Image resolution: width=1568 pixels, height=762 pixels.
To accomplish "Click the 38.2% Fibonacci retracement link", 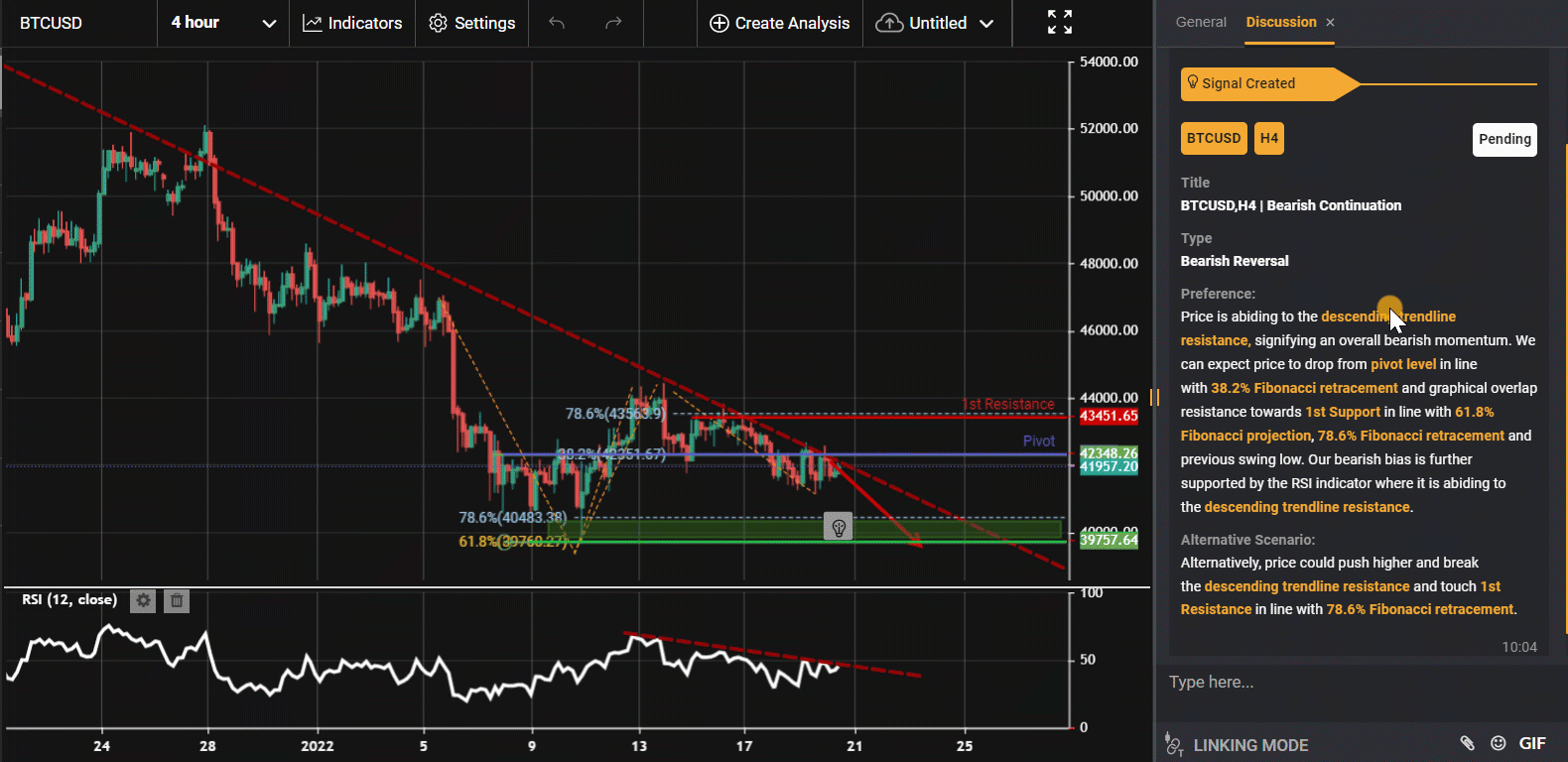I will coord(1304,388).
